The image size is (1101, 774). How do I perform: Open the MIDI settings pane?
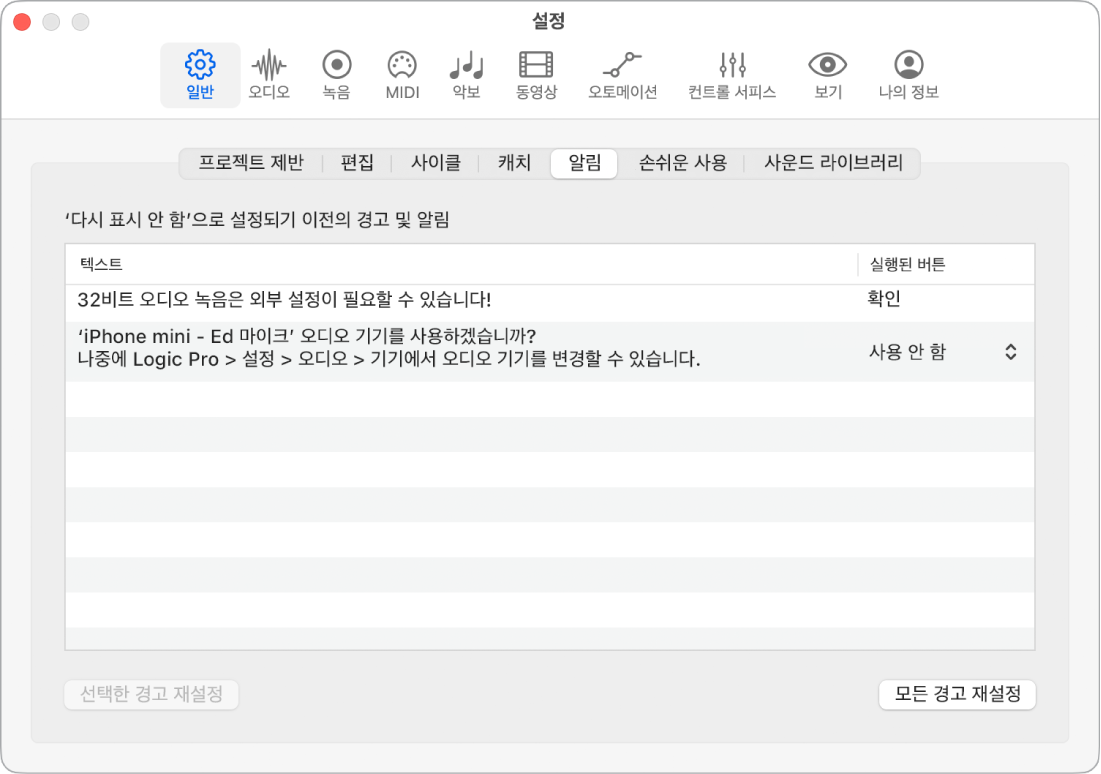(402, 75)
